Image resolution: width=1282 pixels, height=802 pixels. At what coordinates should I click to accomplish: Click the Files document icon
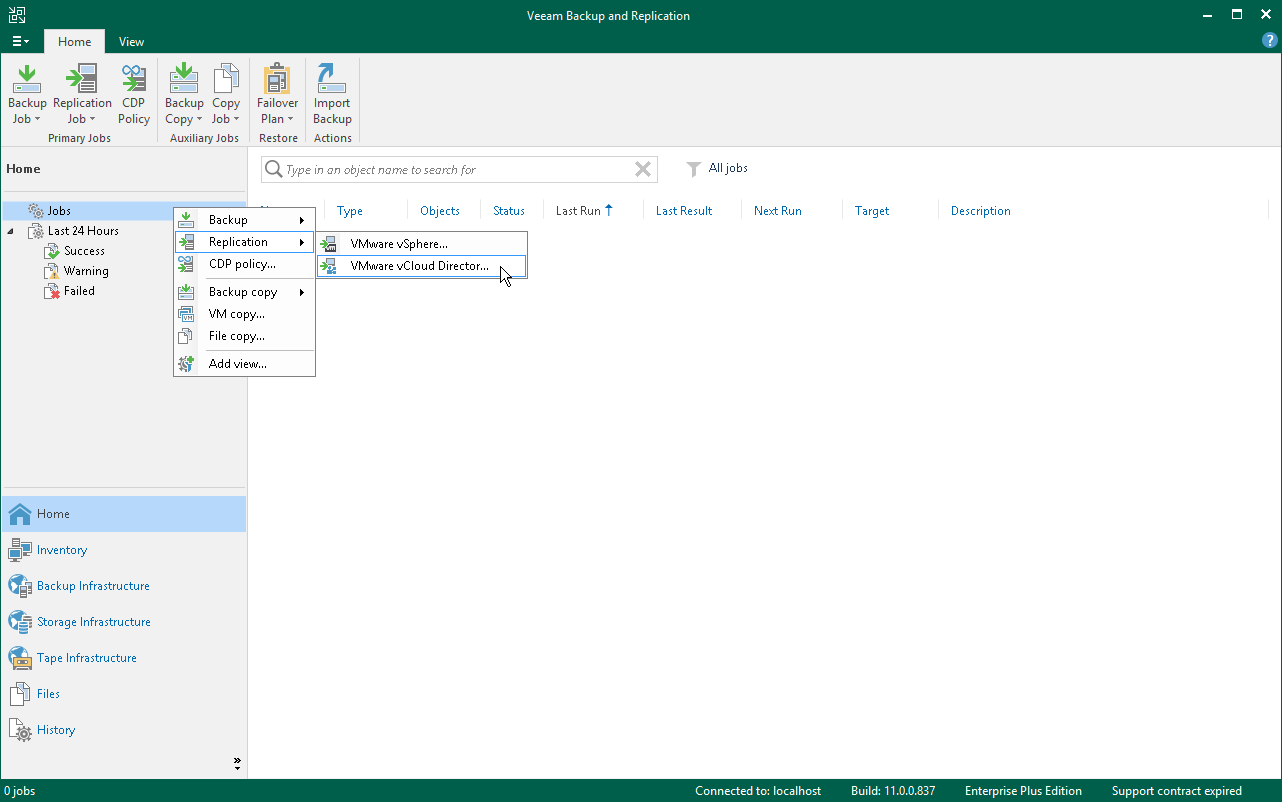(20, 694)
